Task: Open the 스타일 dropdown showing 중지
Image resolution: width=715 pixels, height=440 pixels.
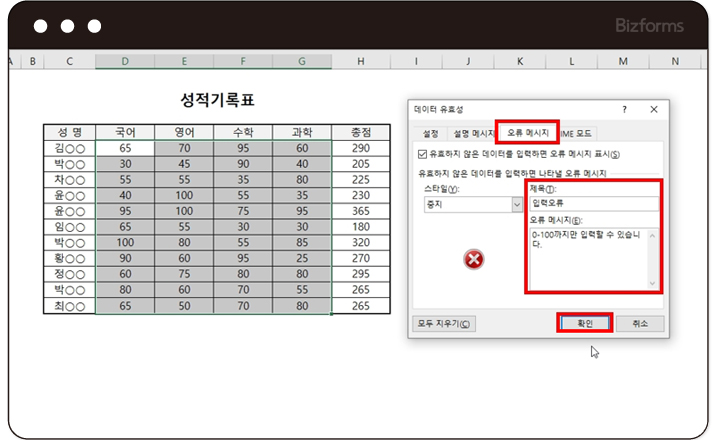Action: pyautogui.click(x=517, y=204)
